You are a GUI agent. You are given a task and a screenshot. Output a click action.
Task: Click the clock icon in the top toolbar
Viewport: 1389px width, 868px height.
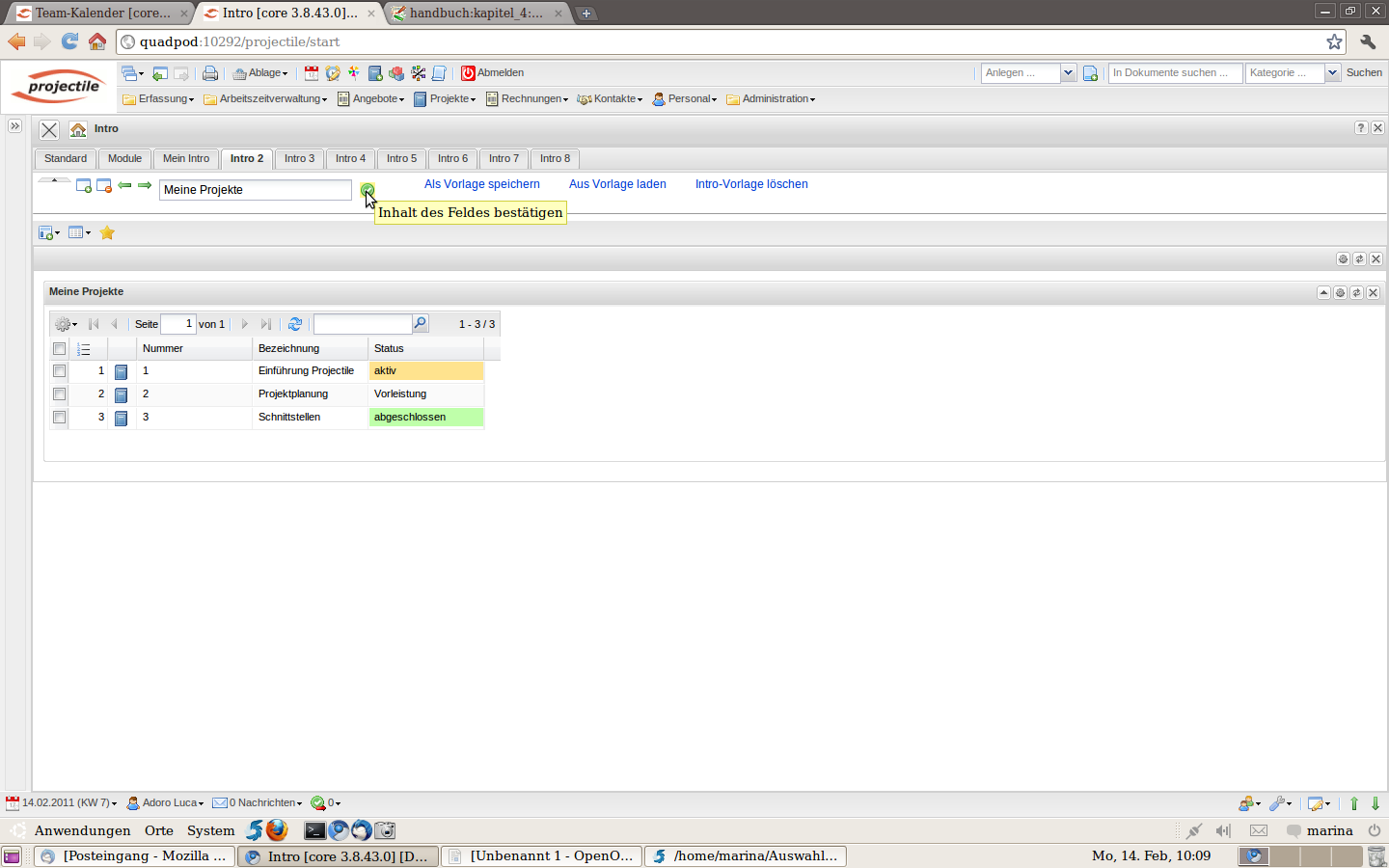click(x=333, y=73)
